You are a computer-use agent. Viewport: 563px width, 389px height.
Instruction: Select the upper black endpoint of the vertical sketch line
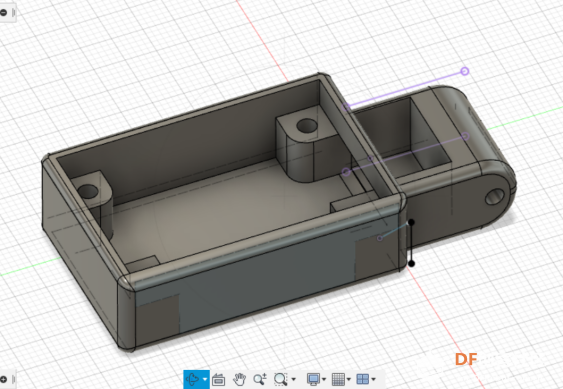pos(411,223)
